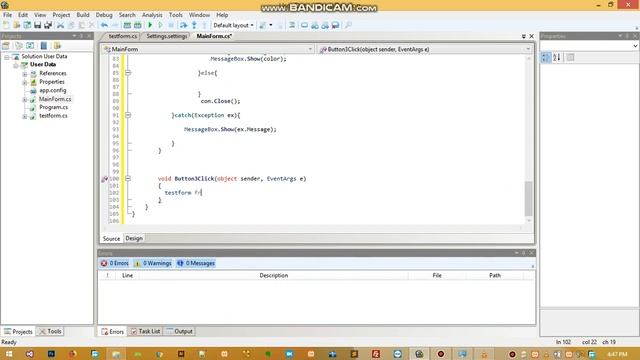Click the Save All toolbar icon
Viewport: 640px width, 360px height.
48,25
